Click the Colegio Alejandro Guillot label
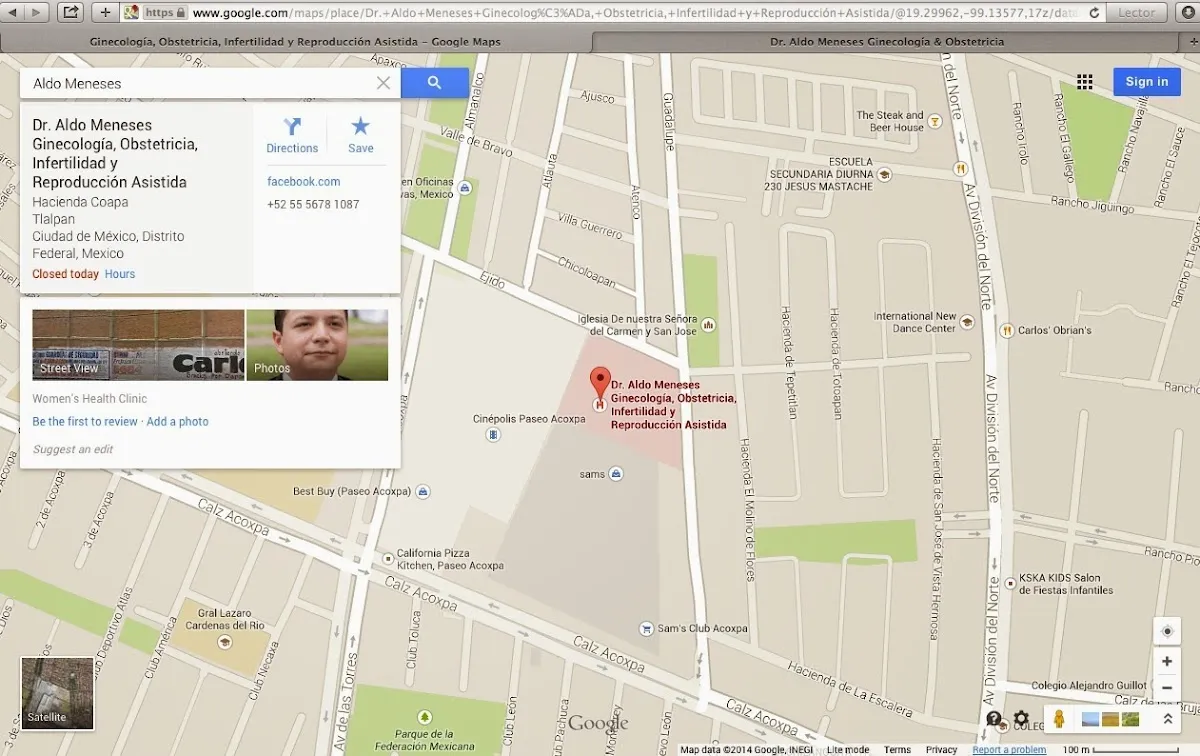 (x=1090, y=686)
